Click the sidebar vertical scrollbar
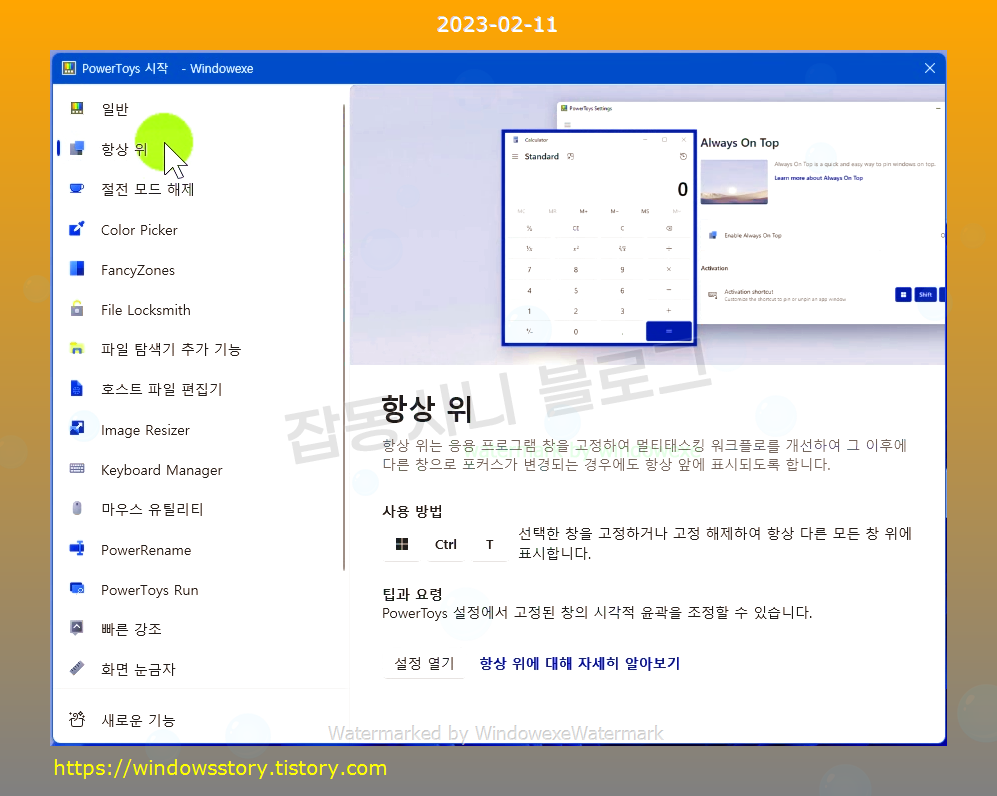Viewport: 997px width, 796px height. [344, 337]
